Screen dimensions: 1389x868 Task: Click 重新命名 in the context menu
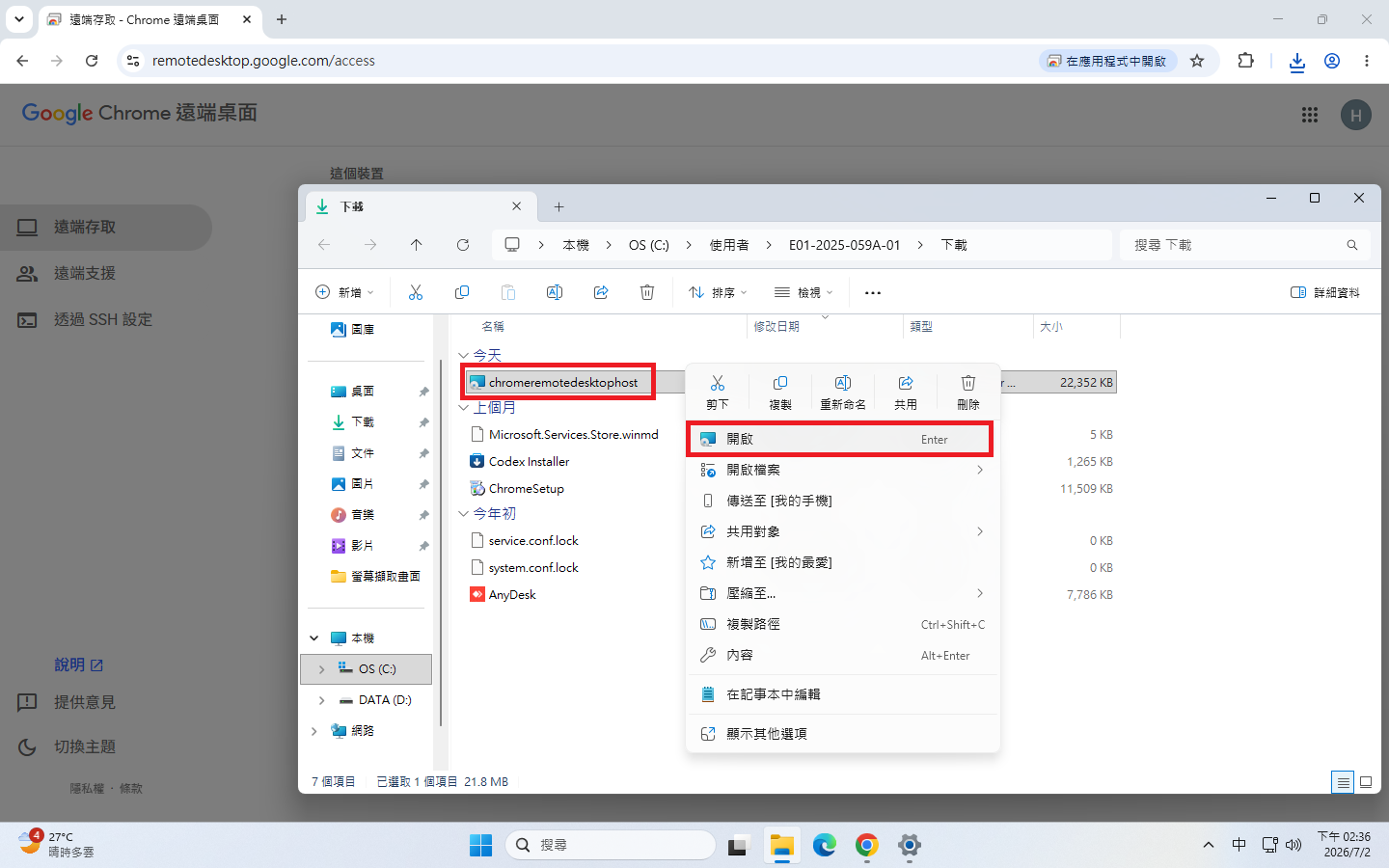pyautogui.click(x=843, y=393)
